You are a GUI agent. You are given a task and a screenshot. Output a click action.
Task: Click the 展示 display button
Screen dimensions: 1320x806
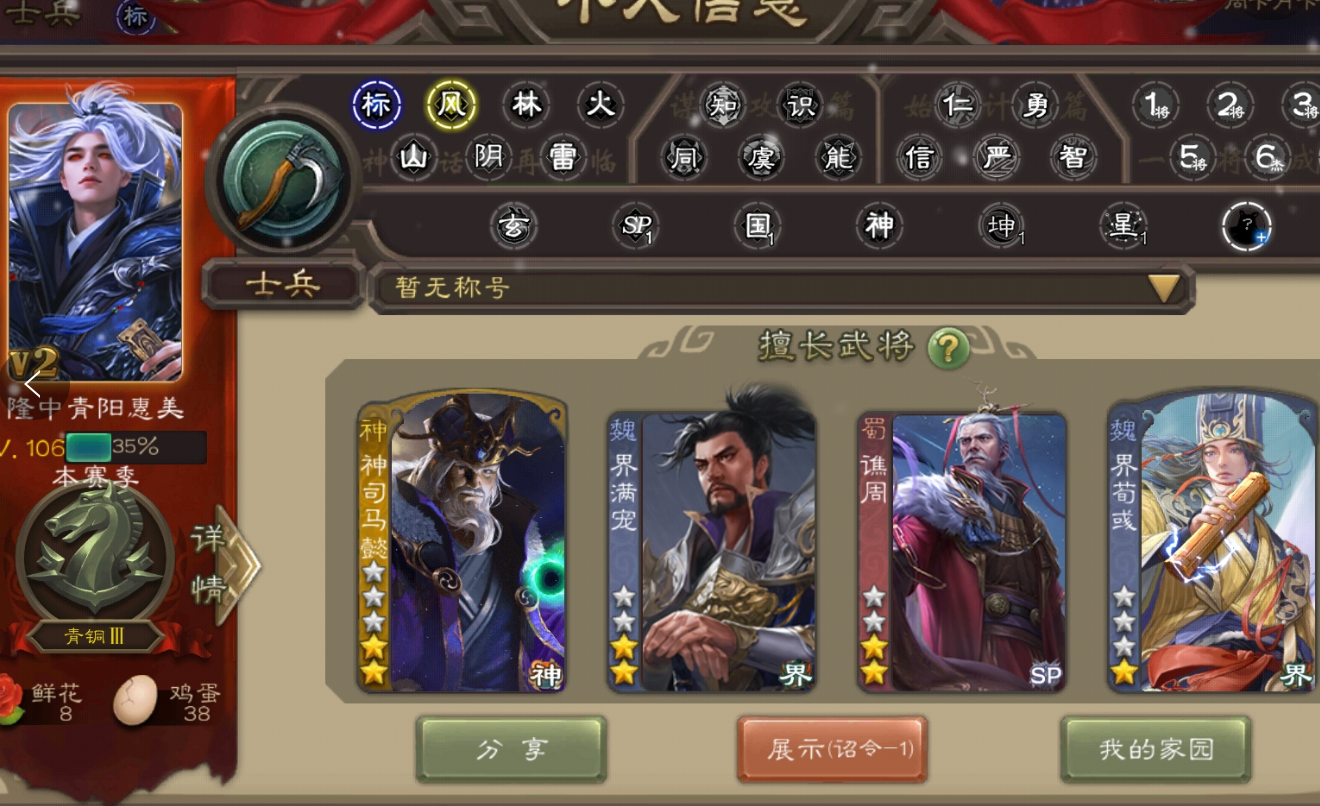point(832,749)
